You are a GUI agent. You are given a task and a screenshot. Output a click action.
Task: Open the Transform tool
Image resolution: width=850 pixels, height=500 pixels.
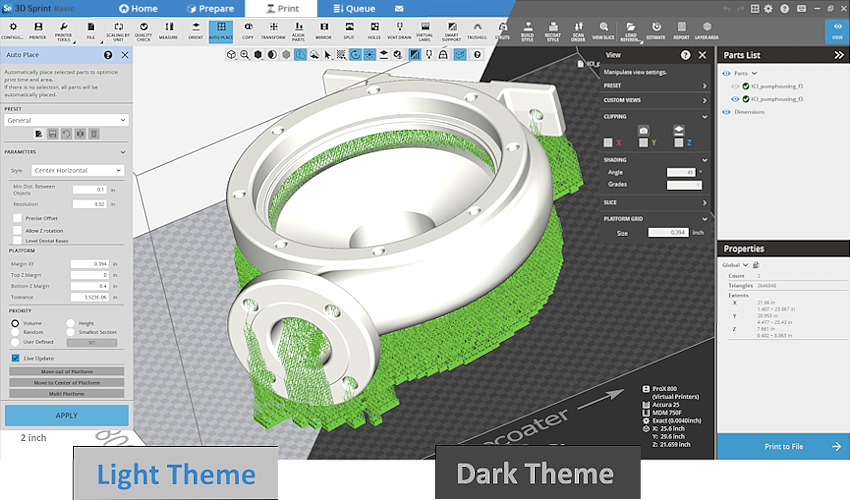point(273,32)
